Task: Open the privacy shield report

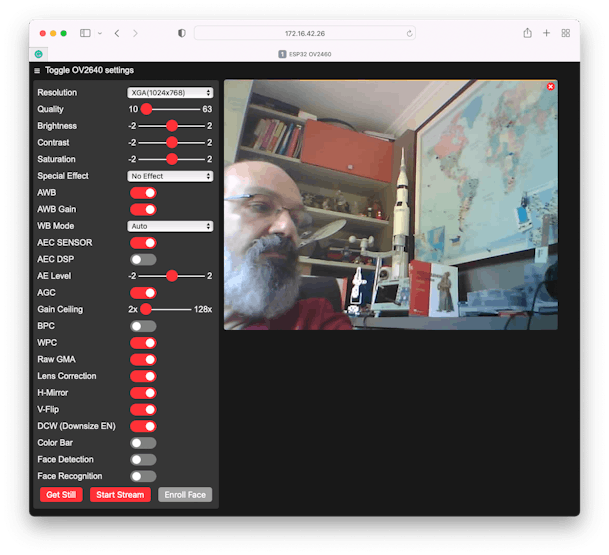Action: point(181,33)
